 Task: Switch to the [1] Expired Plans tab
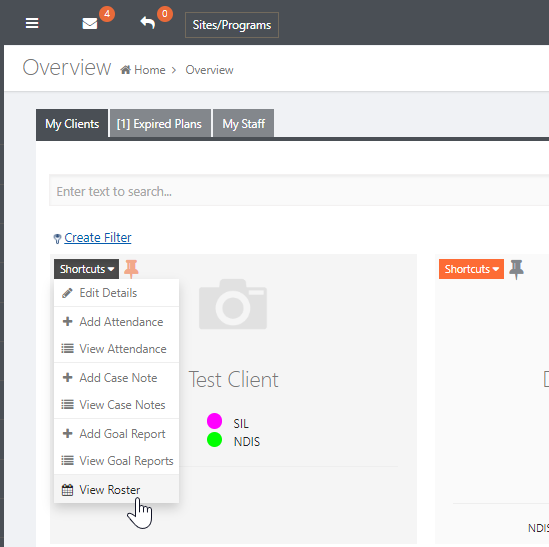[x=160, y=124]
